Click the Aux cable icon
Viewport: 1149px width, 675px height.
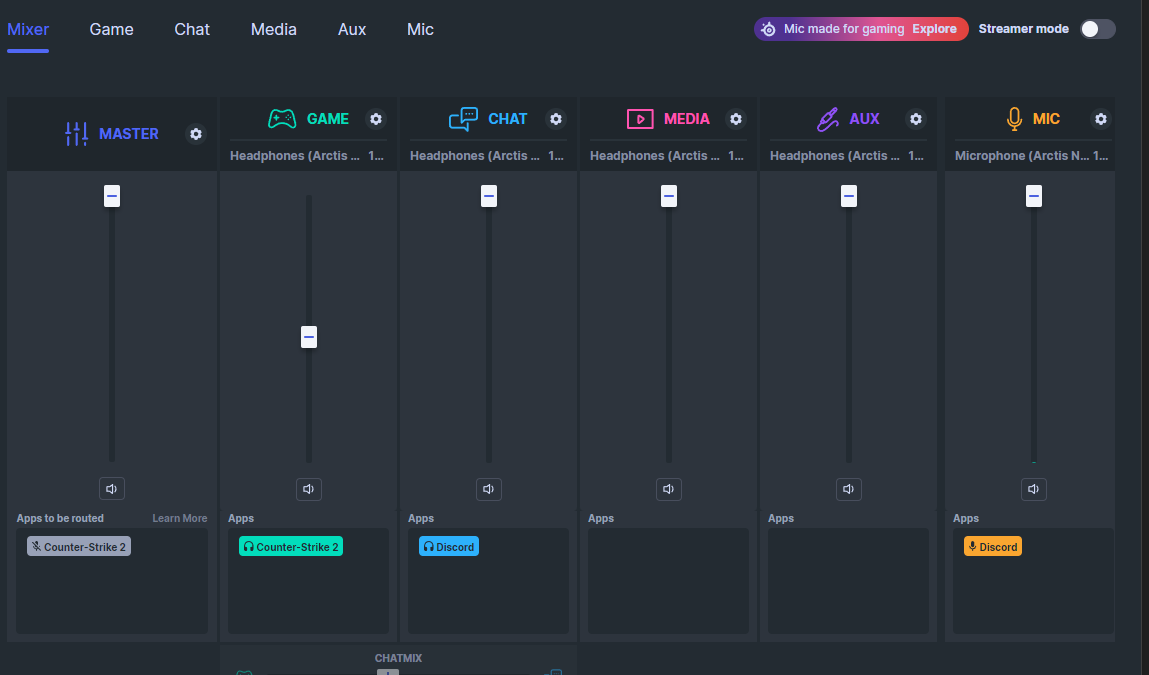(827, 119)
